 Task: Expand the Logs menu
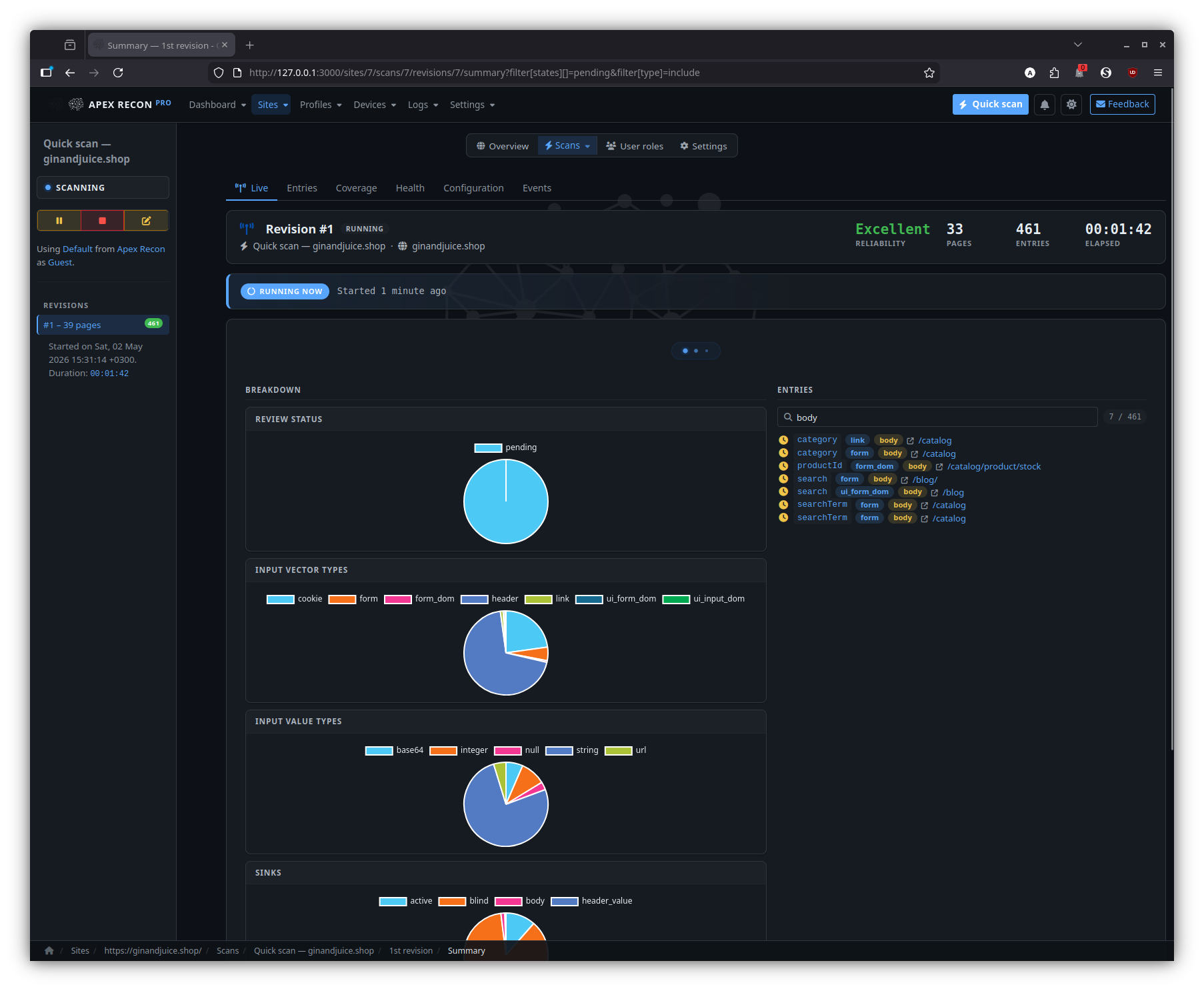coord(423,105)
